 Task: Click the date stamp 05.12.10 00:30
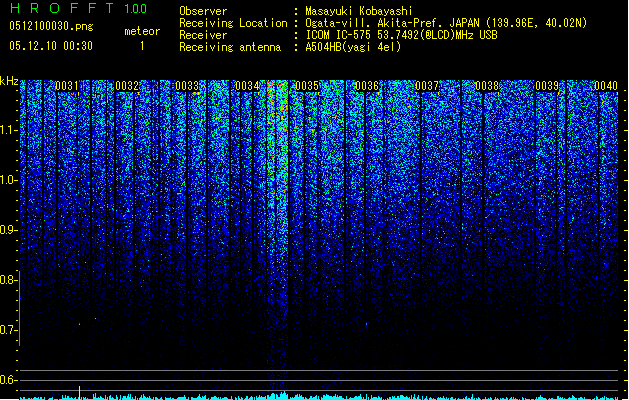tap(51, 46)
